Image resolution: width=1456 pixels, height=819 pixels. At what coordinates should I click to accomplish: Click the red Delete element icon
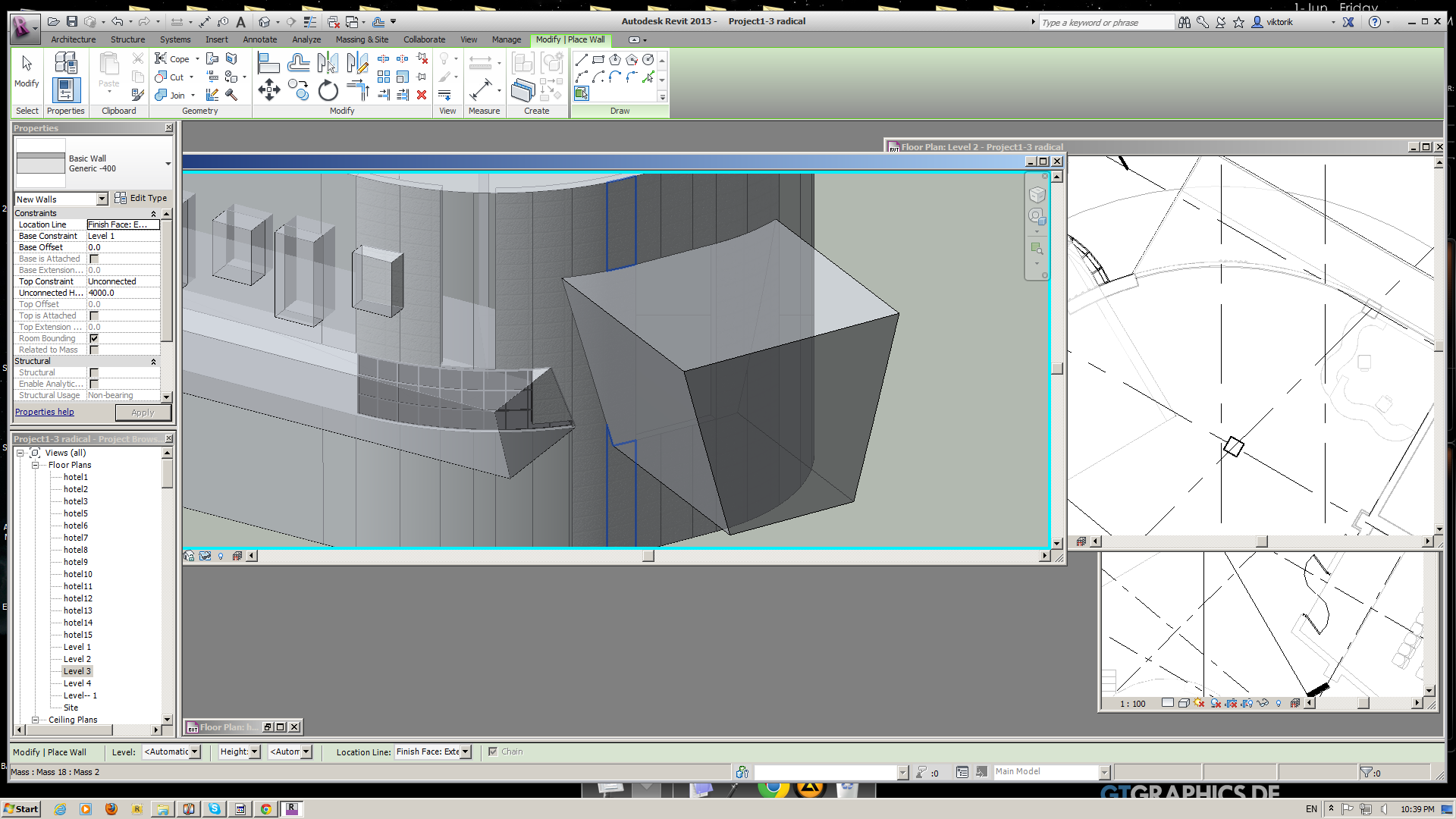422,95
